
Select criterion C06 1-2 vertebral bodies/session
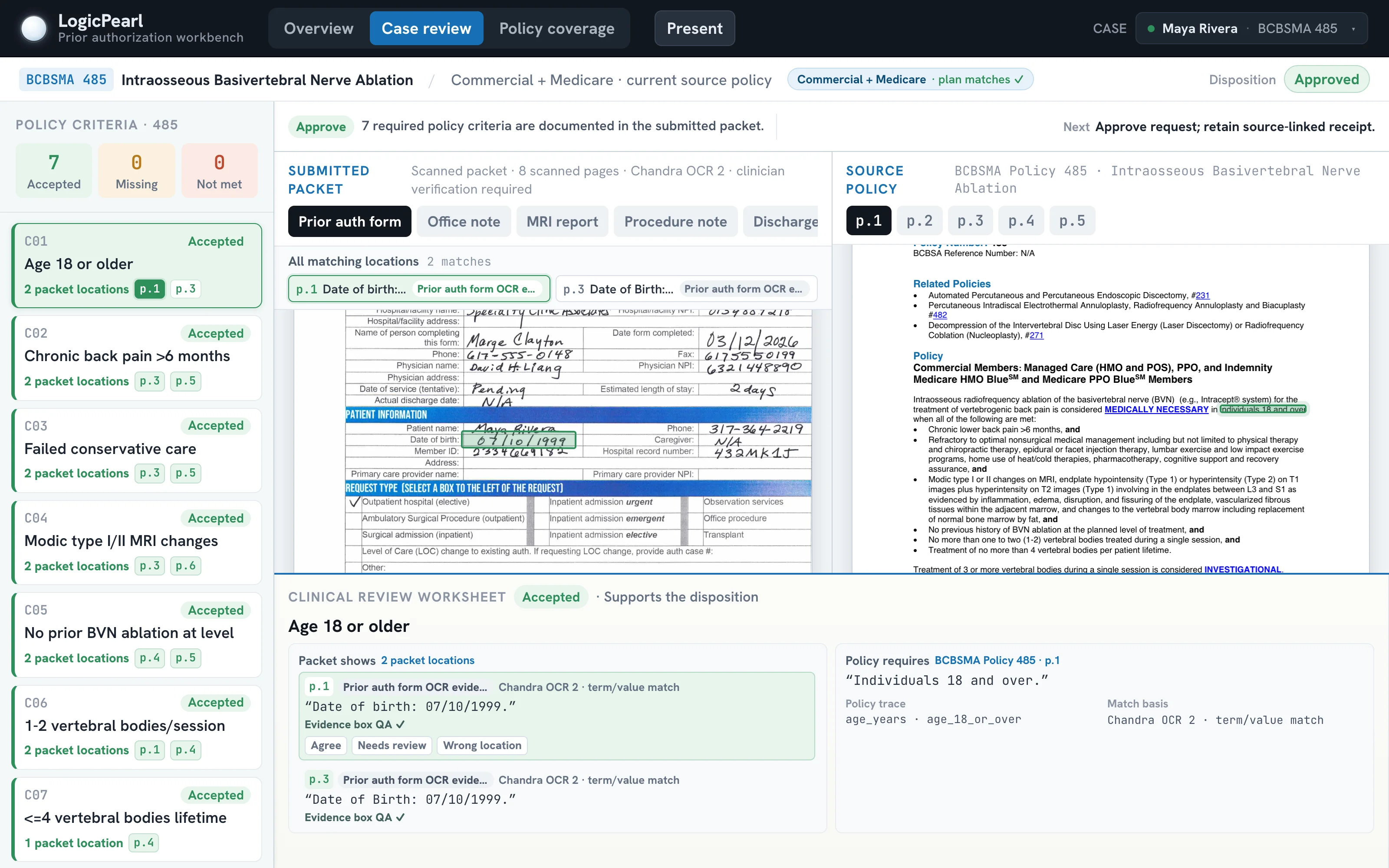click(x=137, y=727)
